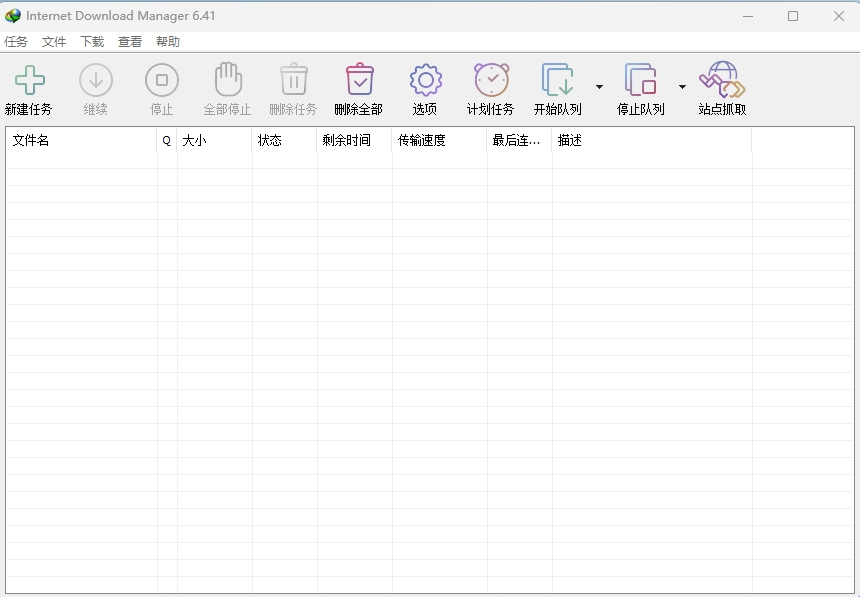Open the 下载 (Downloads) menu
The image size is (860, 597).
pyautogui.click(x=90, y=41)
